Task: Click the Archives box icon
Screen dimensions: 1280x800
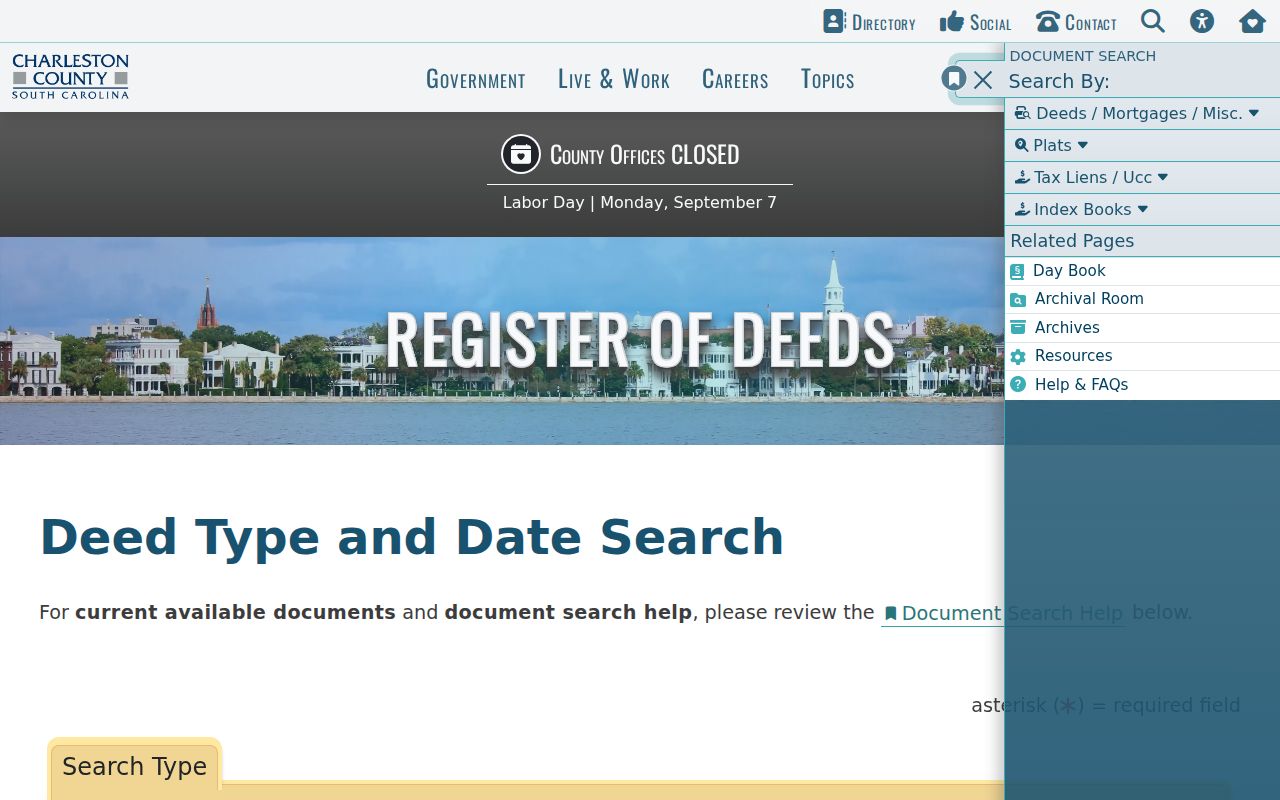Action: coord(1018,327)
